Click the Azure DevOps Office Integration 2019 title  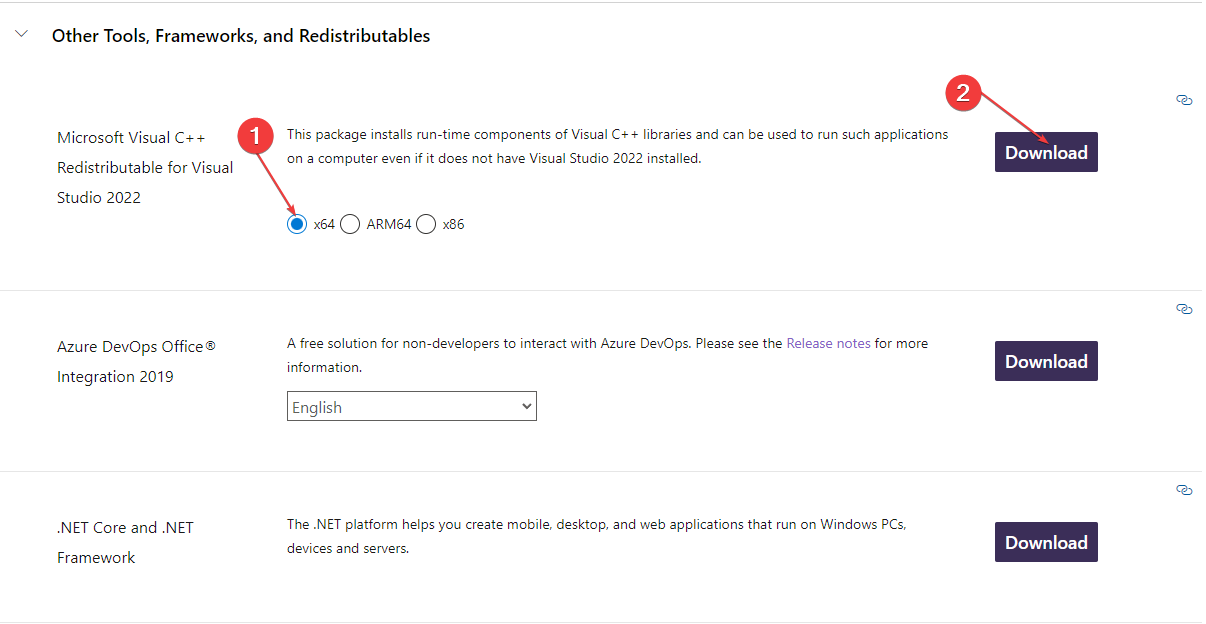pyautogui.click(x=136, y=361)
